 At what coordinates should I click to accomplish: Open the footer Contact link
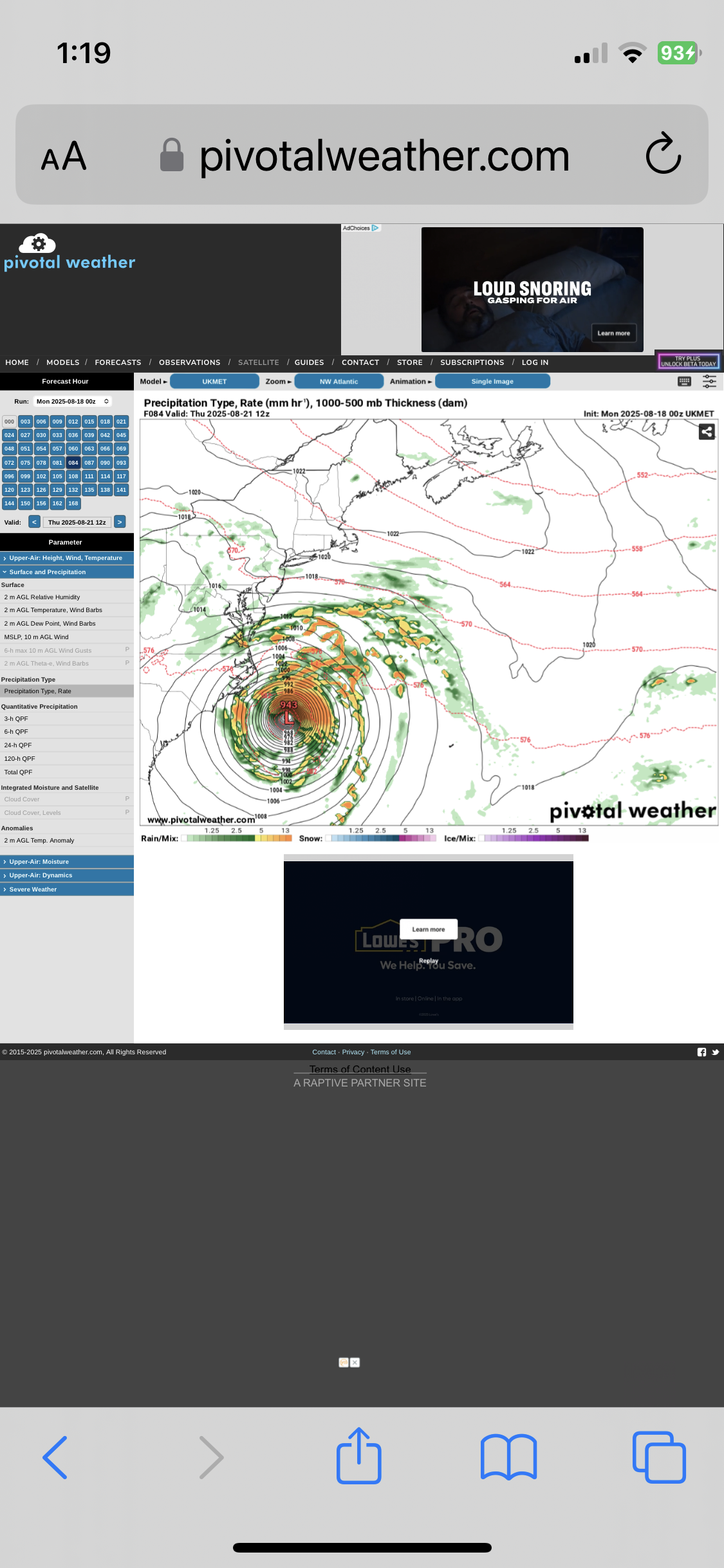324,1052
